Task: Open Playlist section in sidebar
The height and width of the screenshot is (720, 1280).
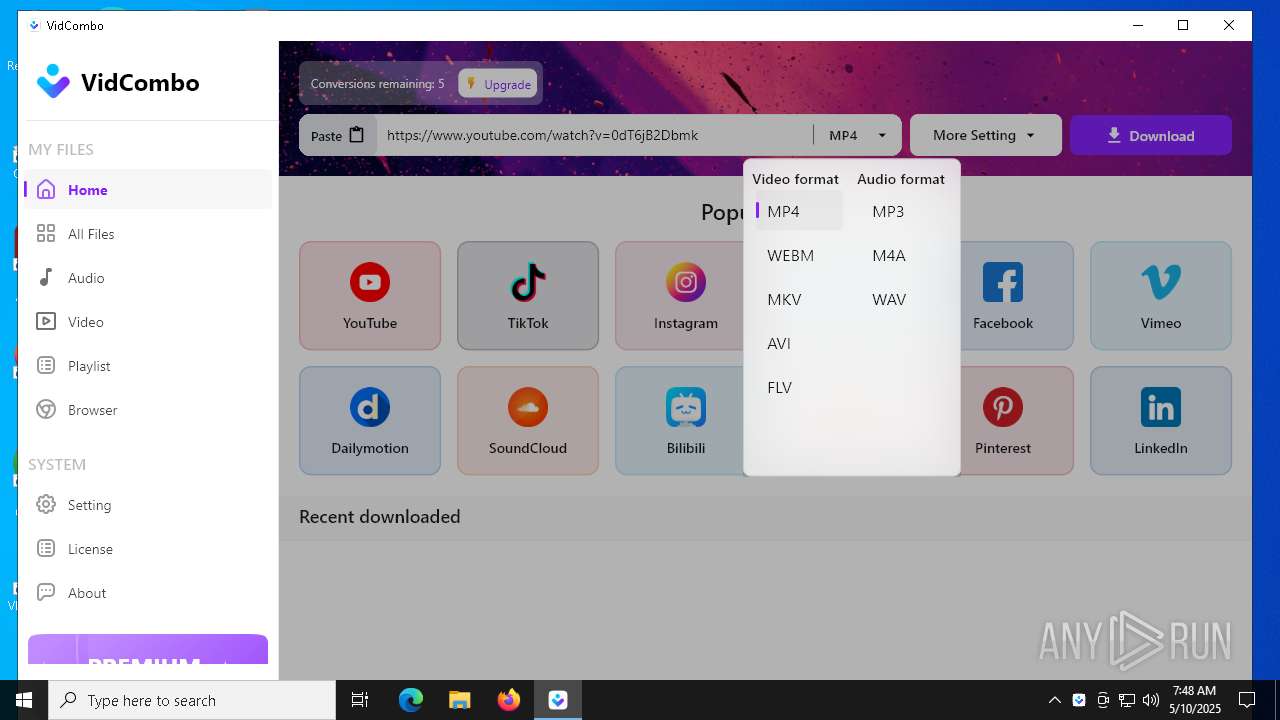Action: coord(148,366)
